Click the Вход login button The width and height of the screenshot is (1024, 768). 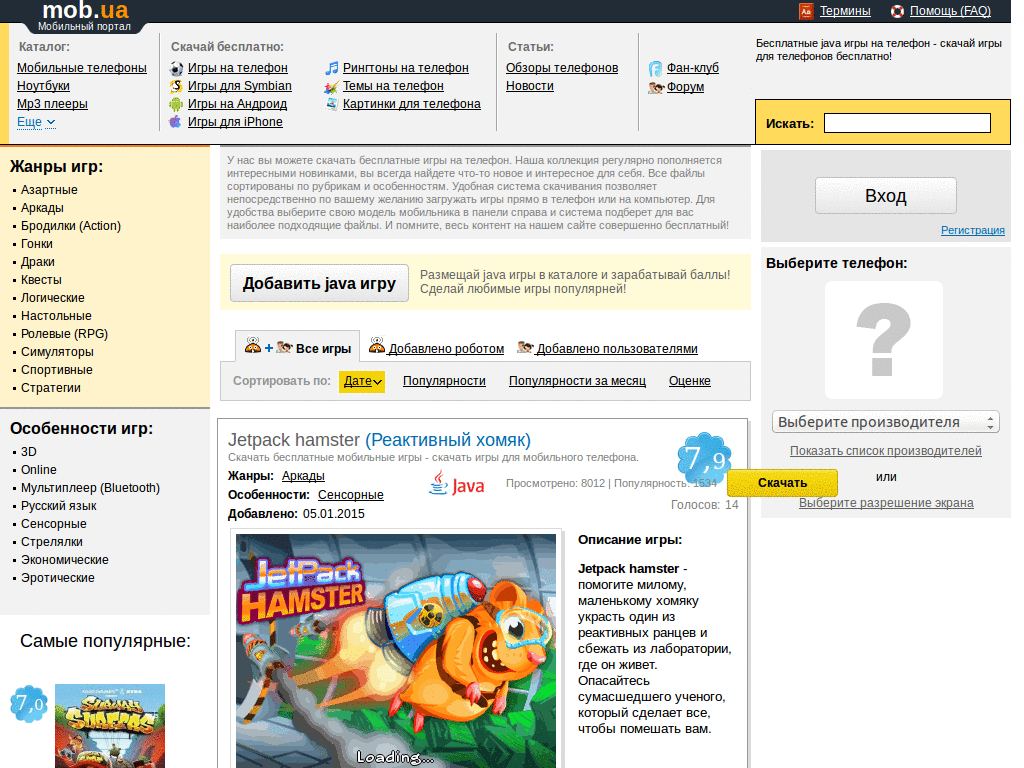(x=886, y=195)
